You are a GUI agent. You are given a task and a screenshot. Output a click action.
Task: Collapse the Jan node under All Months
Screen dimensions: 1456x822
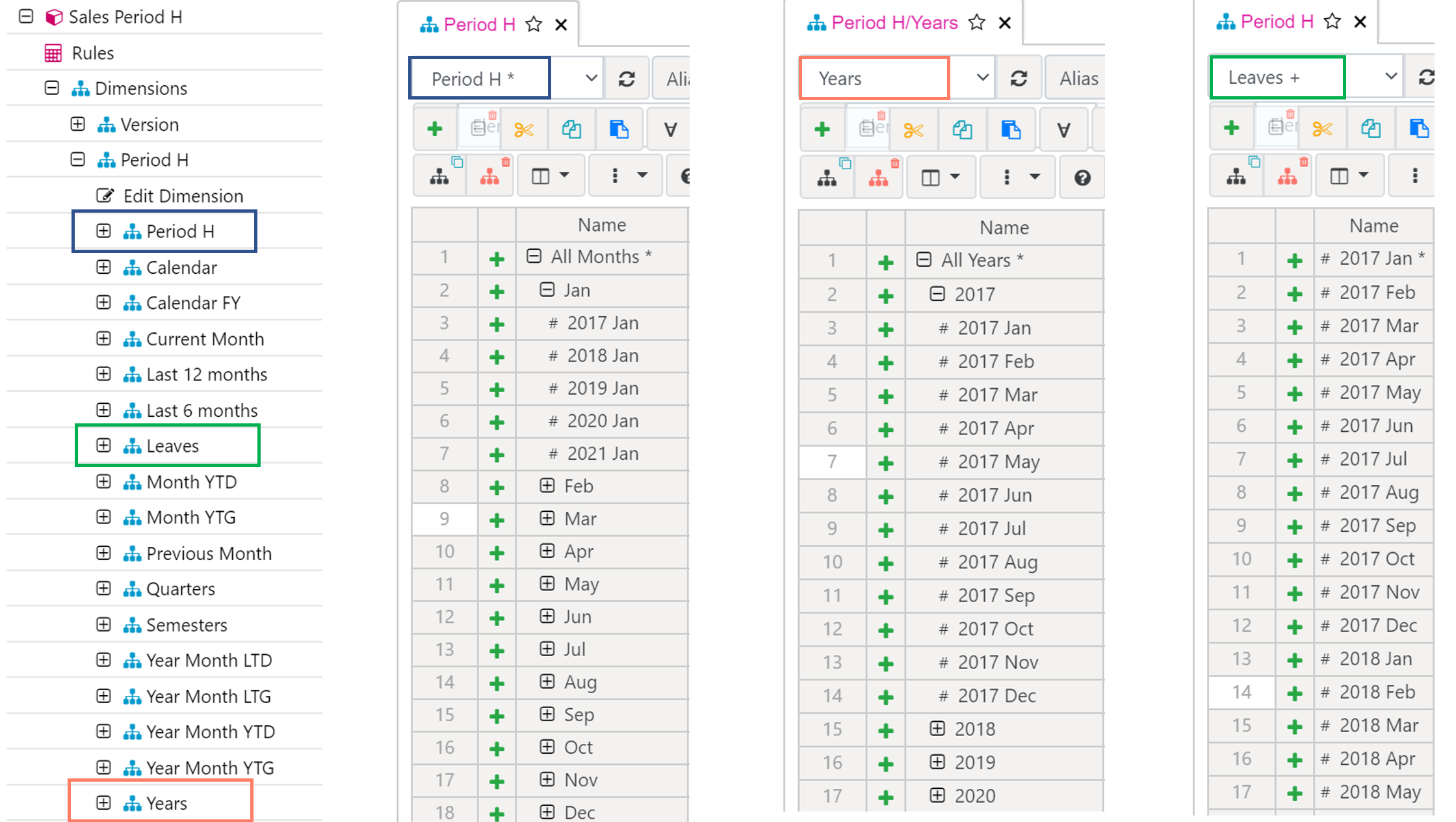pyautogui.click(x=547, y=290)
